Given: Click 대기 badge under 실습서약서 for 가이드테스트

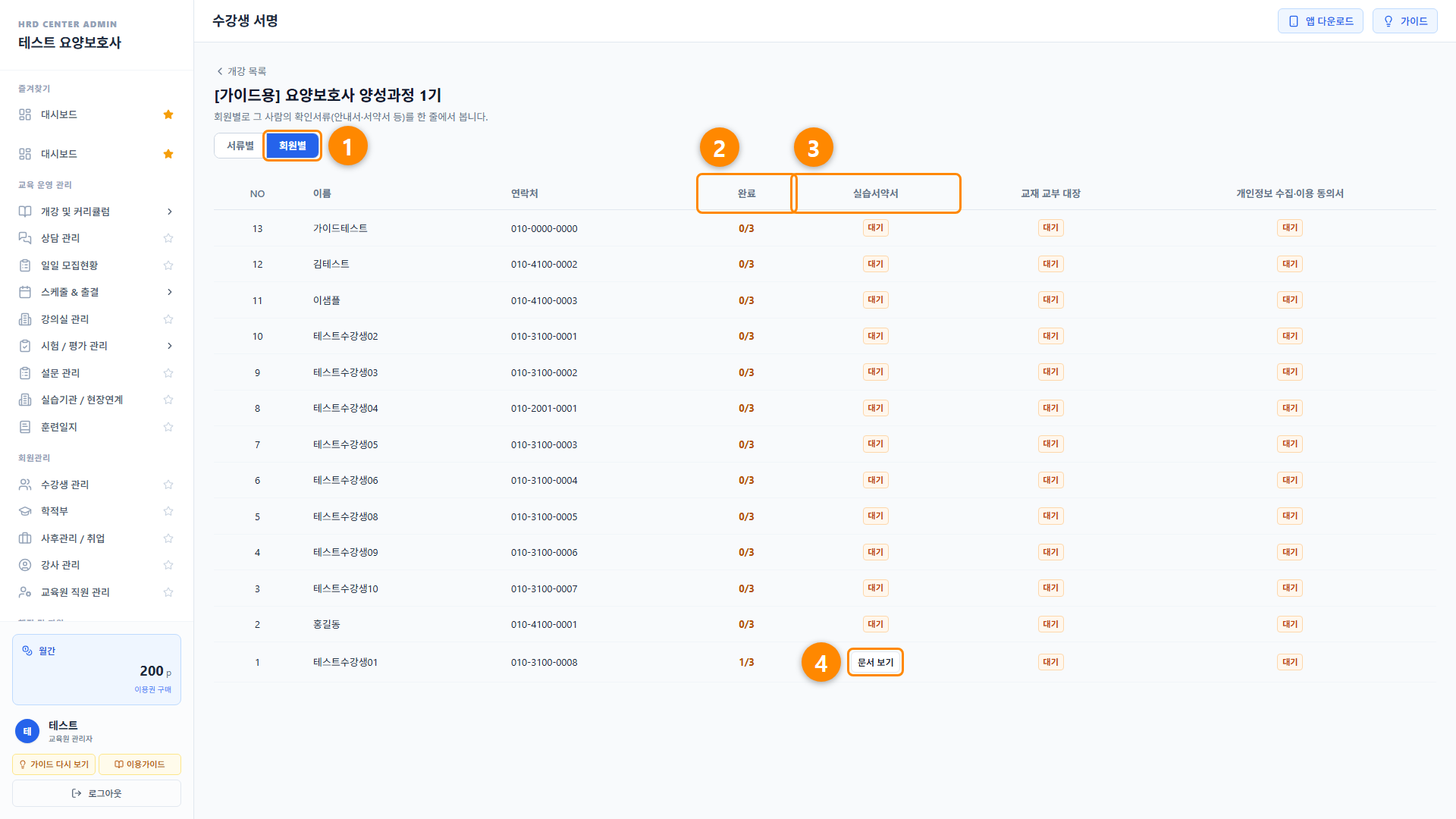Looking at the screenshot, I should (x=875, y=227).
